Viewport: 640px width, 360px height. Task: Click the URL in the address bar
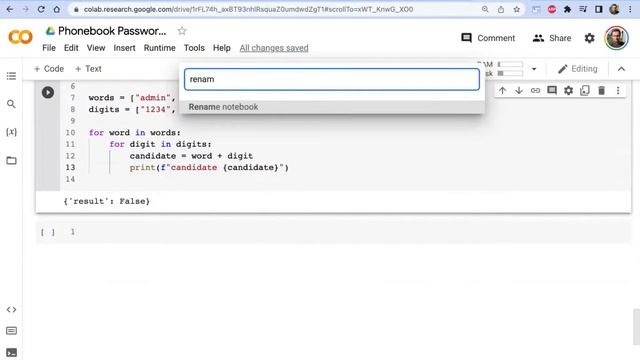pyautogui.click(x=248, y=9)
